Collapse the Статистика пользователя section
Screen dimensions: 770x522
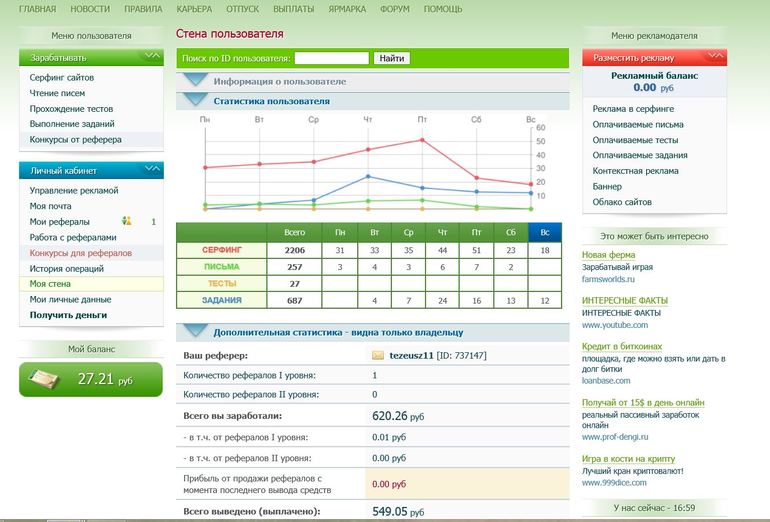[x=195, y=100]
